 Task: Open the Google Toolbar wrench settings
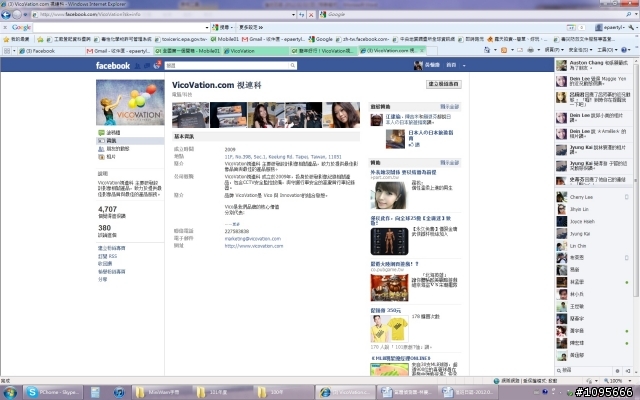coord(631,27)
